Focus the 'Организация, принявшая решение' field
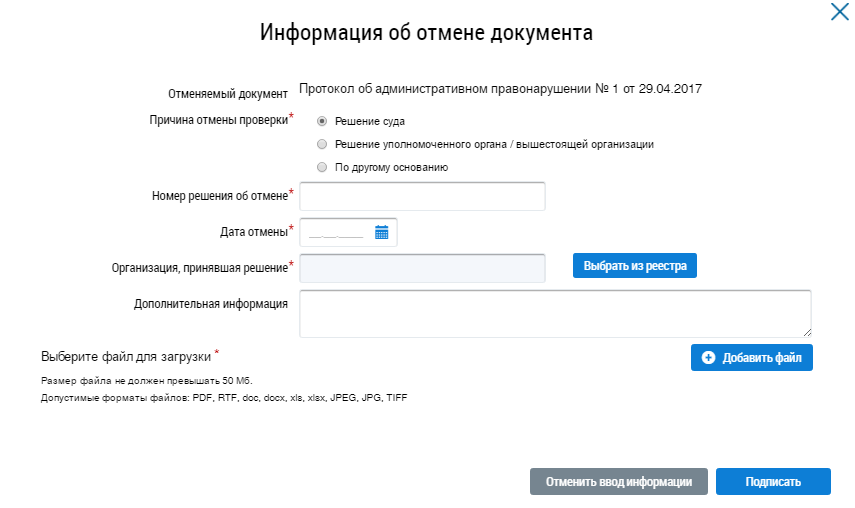Screen dimensions: 855x508 (x=422, y=268)
